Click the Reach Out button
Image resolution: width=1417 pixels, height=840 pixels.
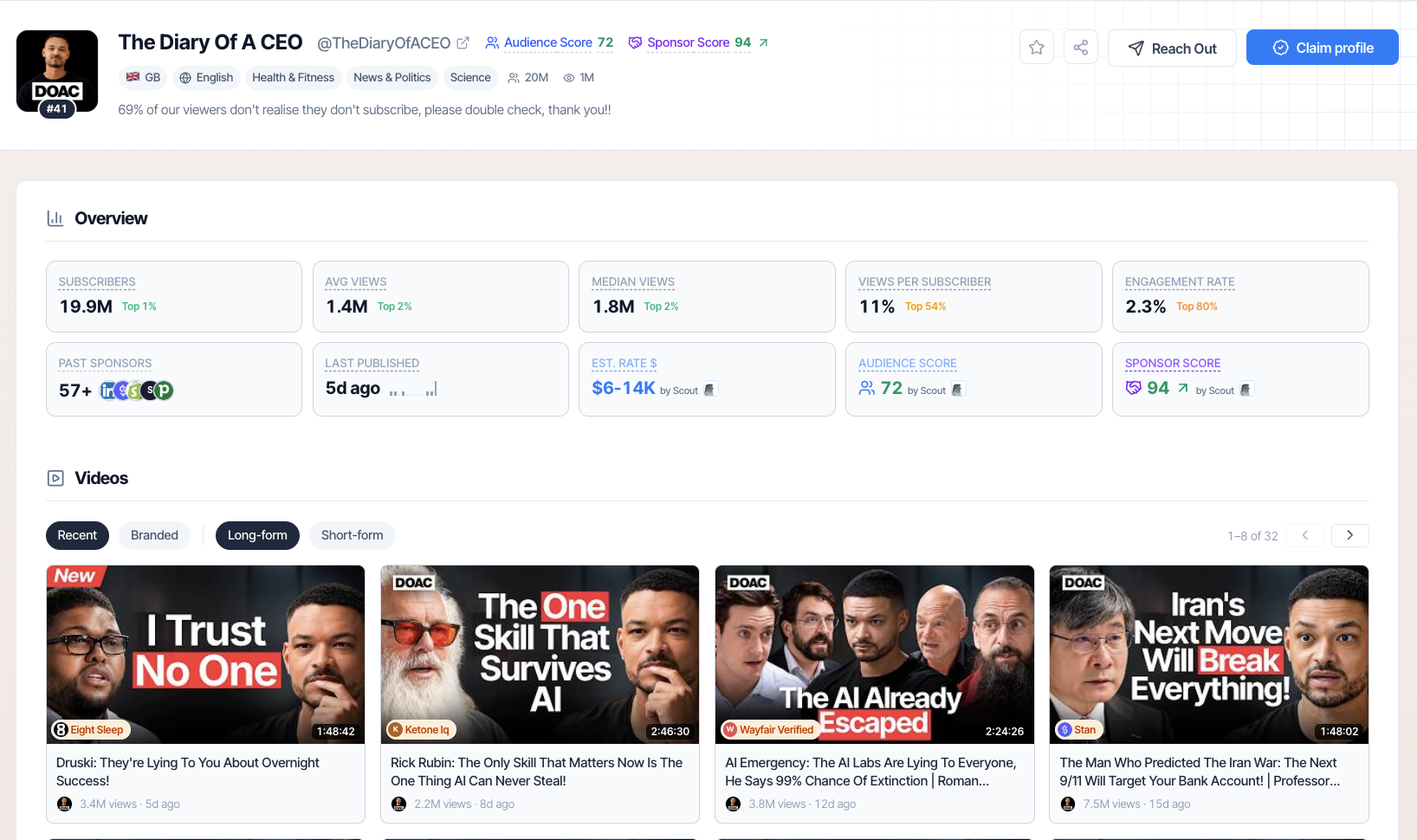(1172, 48)
